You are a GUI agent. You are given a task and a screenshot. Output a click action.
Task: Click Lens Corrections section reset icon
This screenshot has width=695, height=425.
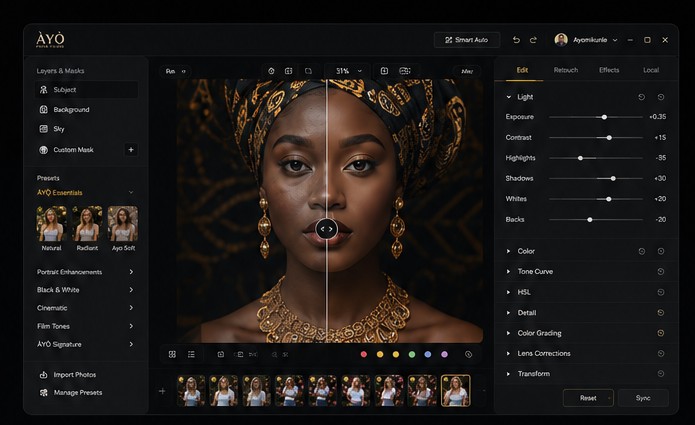[x=660, y=354]
